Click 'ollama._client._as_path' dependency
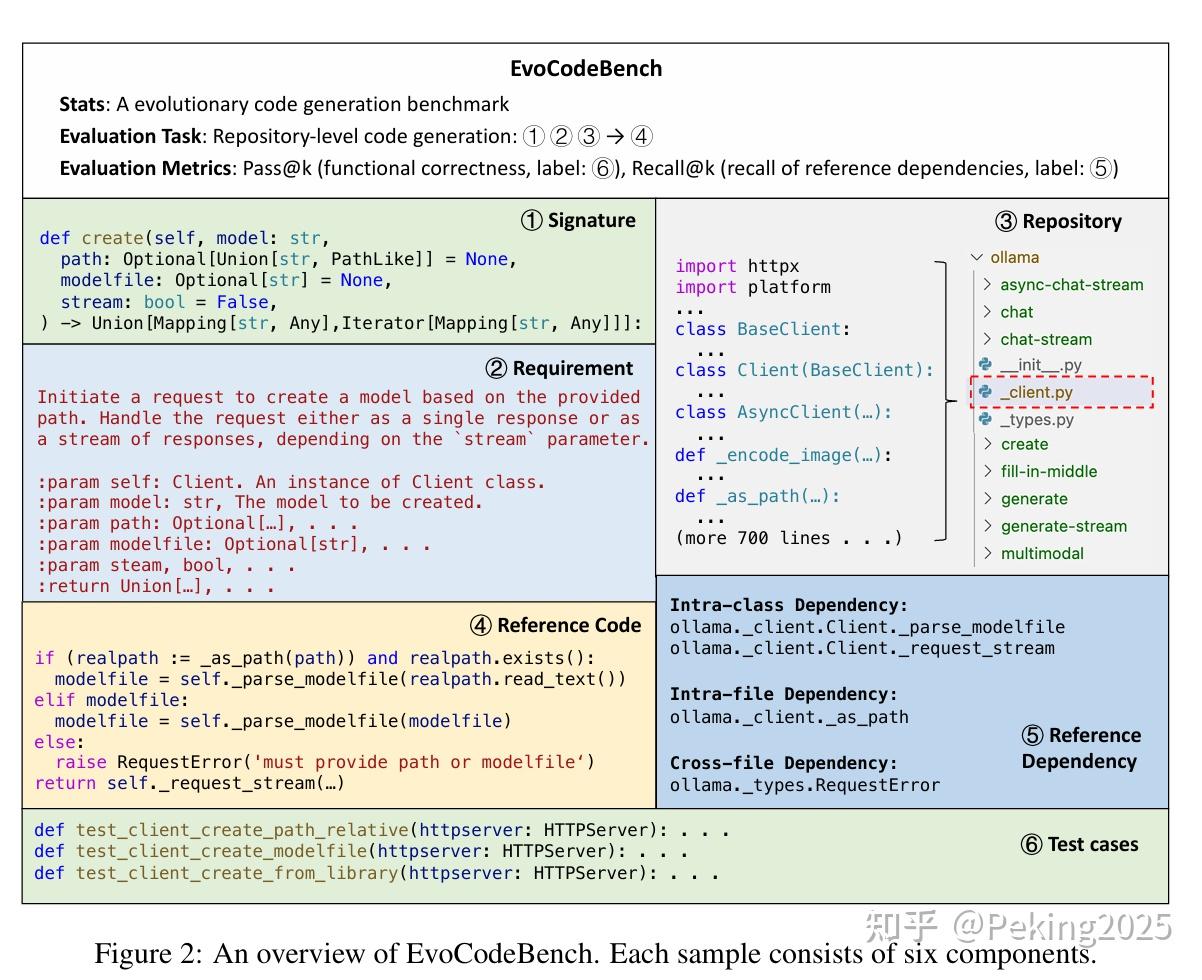Image resolution: width=1202 pixels, height=980 pixels. coord(789,716)
